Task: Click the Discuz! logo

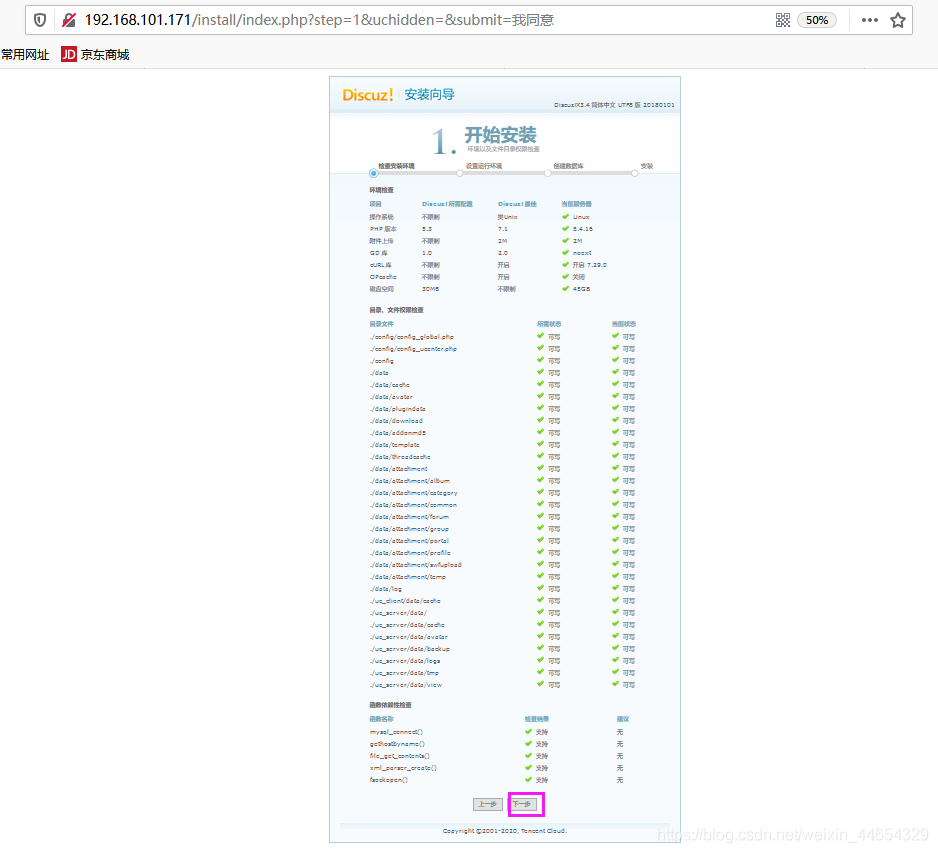Action: point(367,95)
